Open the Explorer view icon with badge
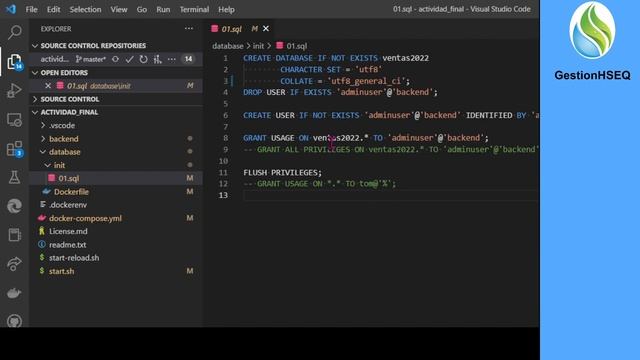Viewport: 640px width, 360px height. click(15, 62)
